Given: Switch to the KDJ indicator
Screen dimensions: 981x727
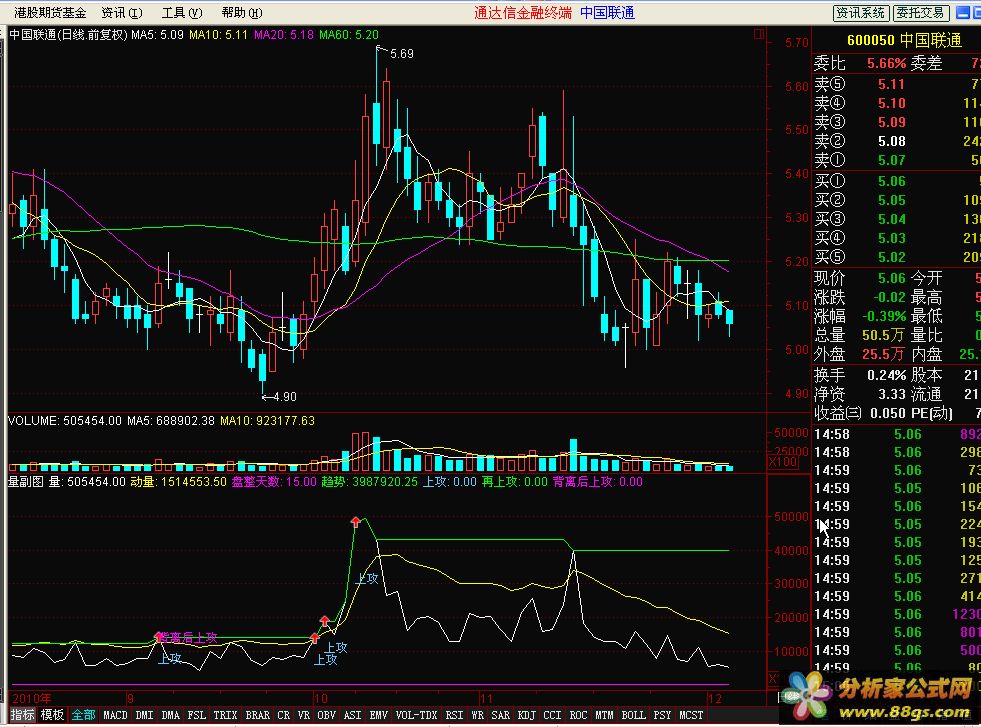Looking at the screenshot, I should click(x=527, y=714).
